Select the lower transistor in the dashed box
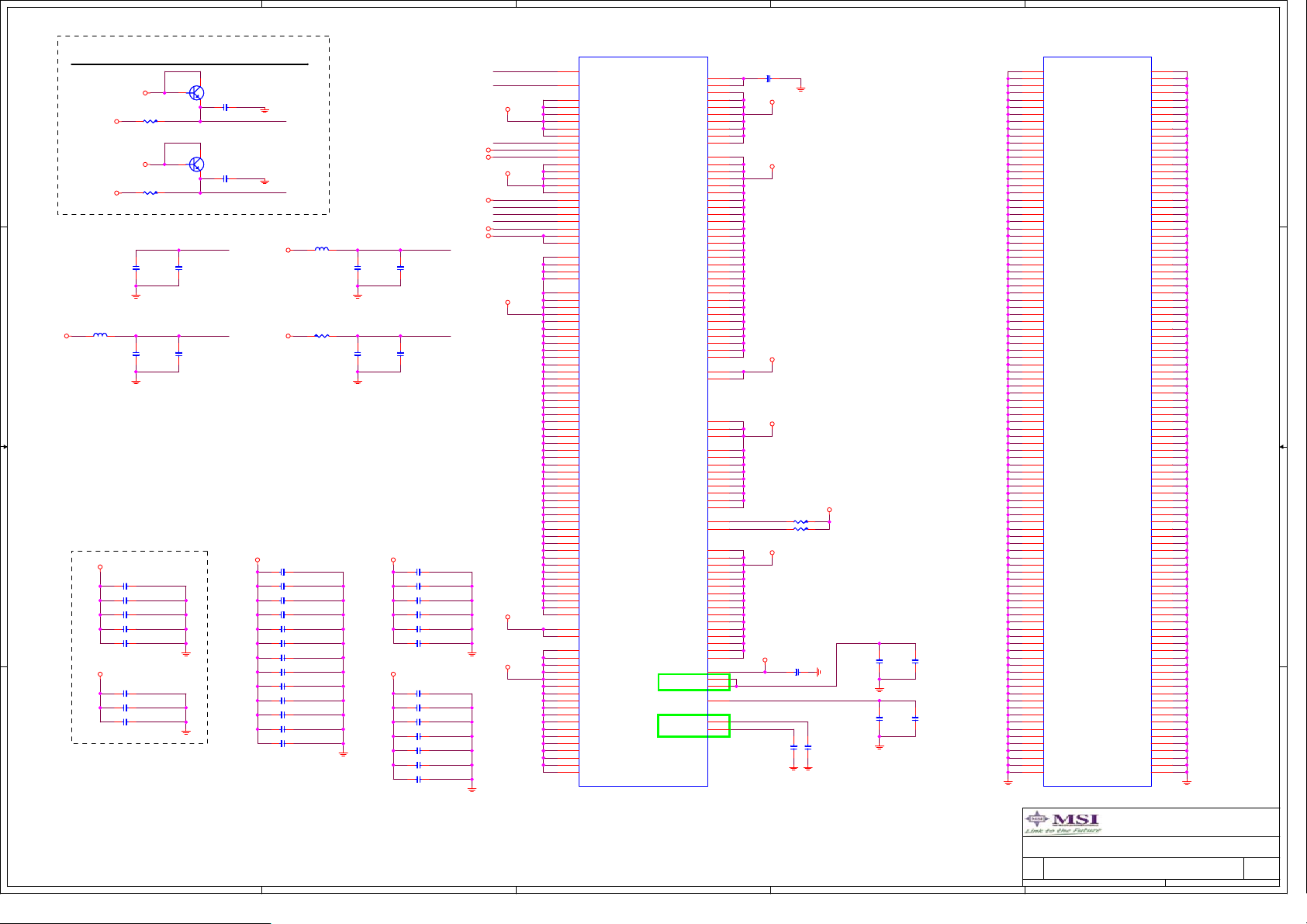This screenshot has height=924, width=1307. coord(196,164)
